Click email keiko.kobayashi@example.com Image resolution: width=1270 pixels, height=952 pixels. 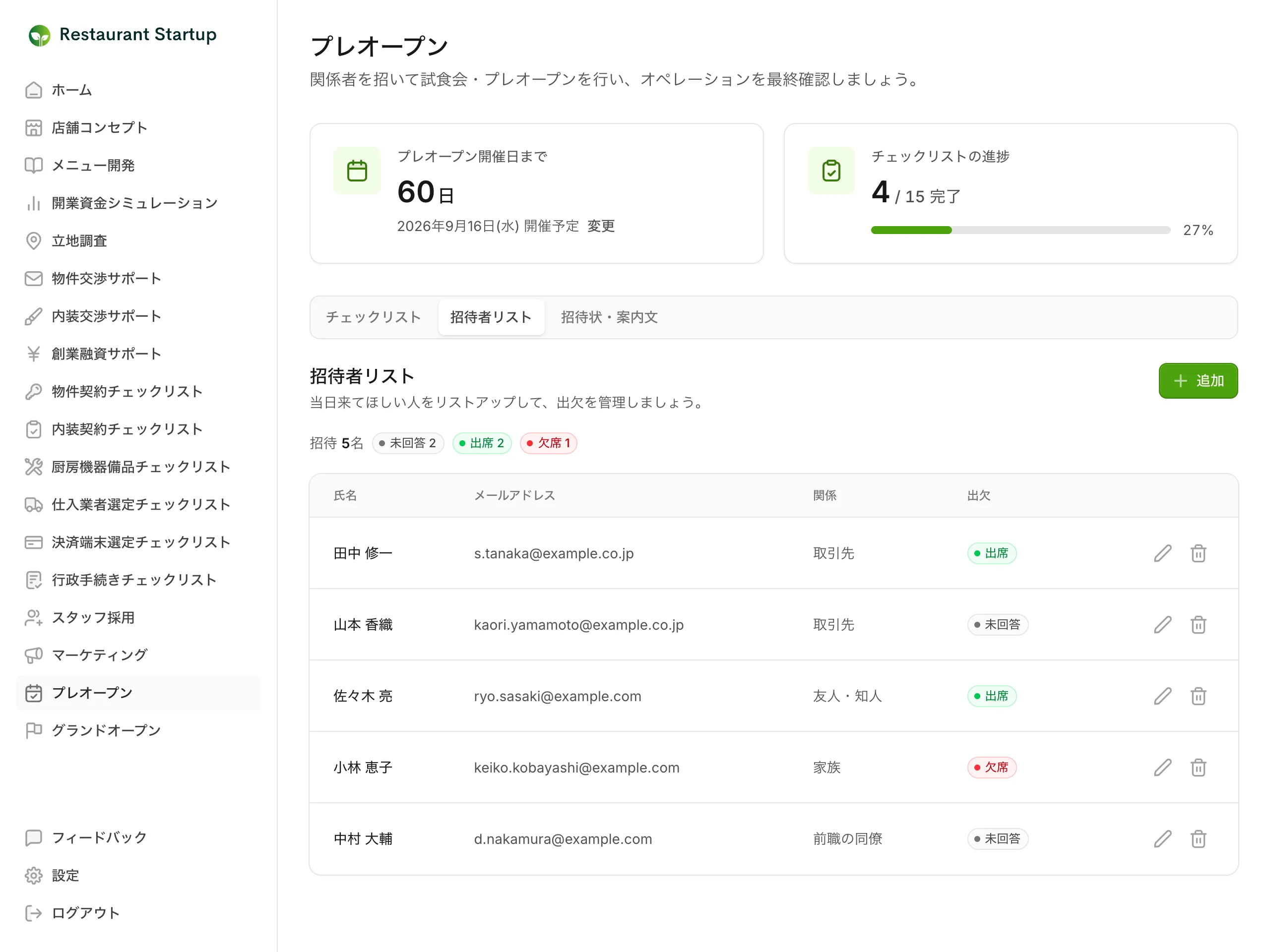pyautogui.click(x=576, y=768)
